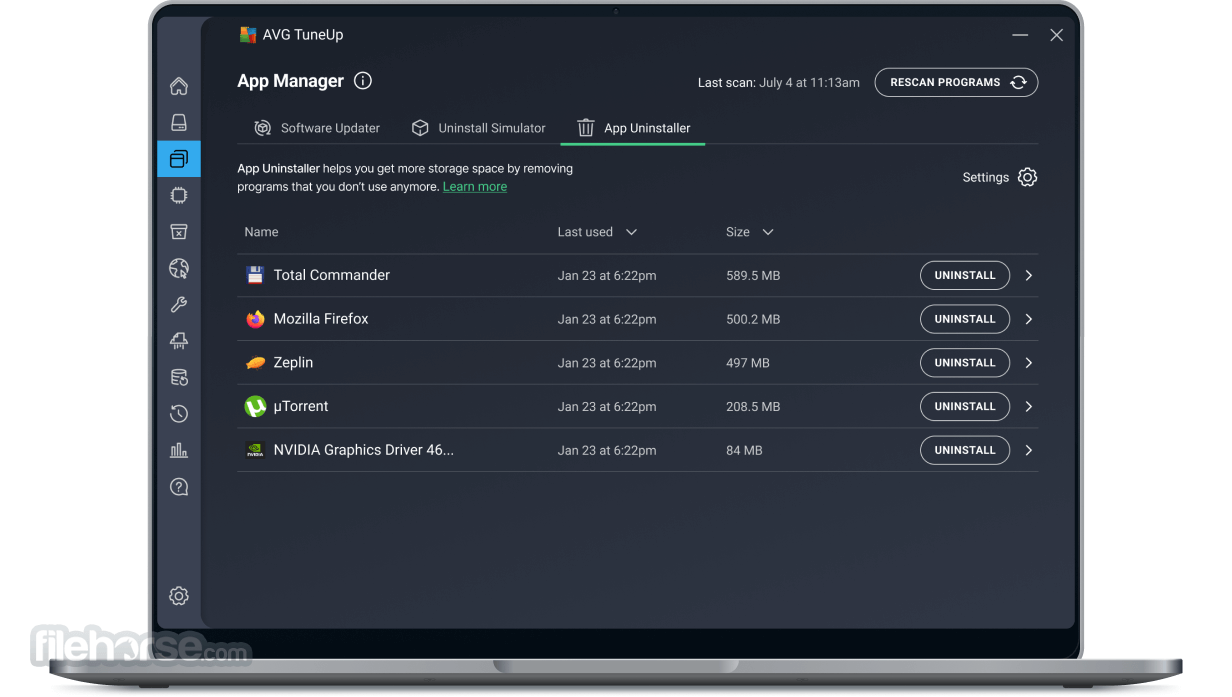The width and height of the screenshot is (1232, 697).
Task: Select the µTorrent name text
Action: [301, 407]
